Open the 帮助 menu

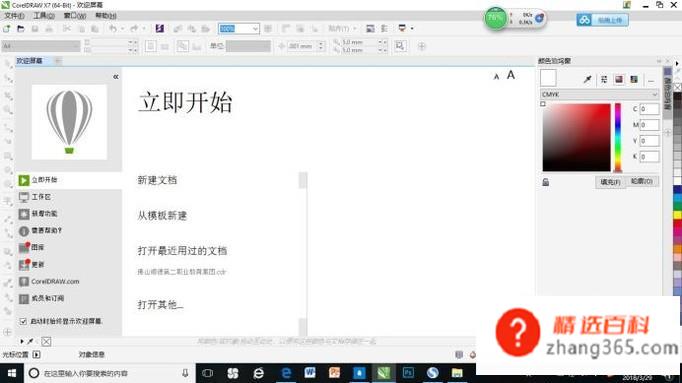106,16
